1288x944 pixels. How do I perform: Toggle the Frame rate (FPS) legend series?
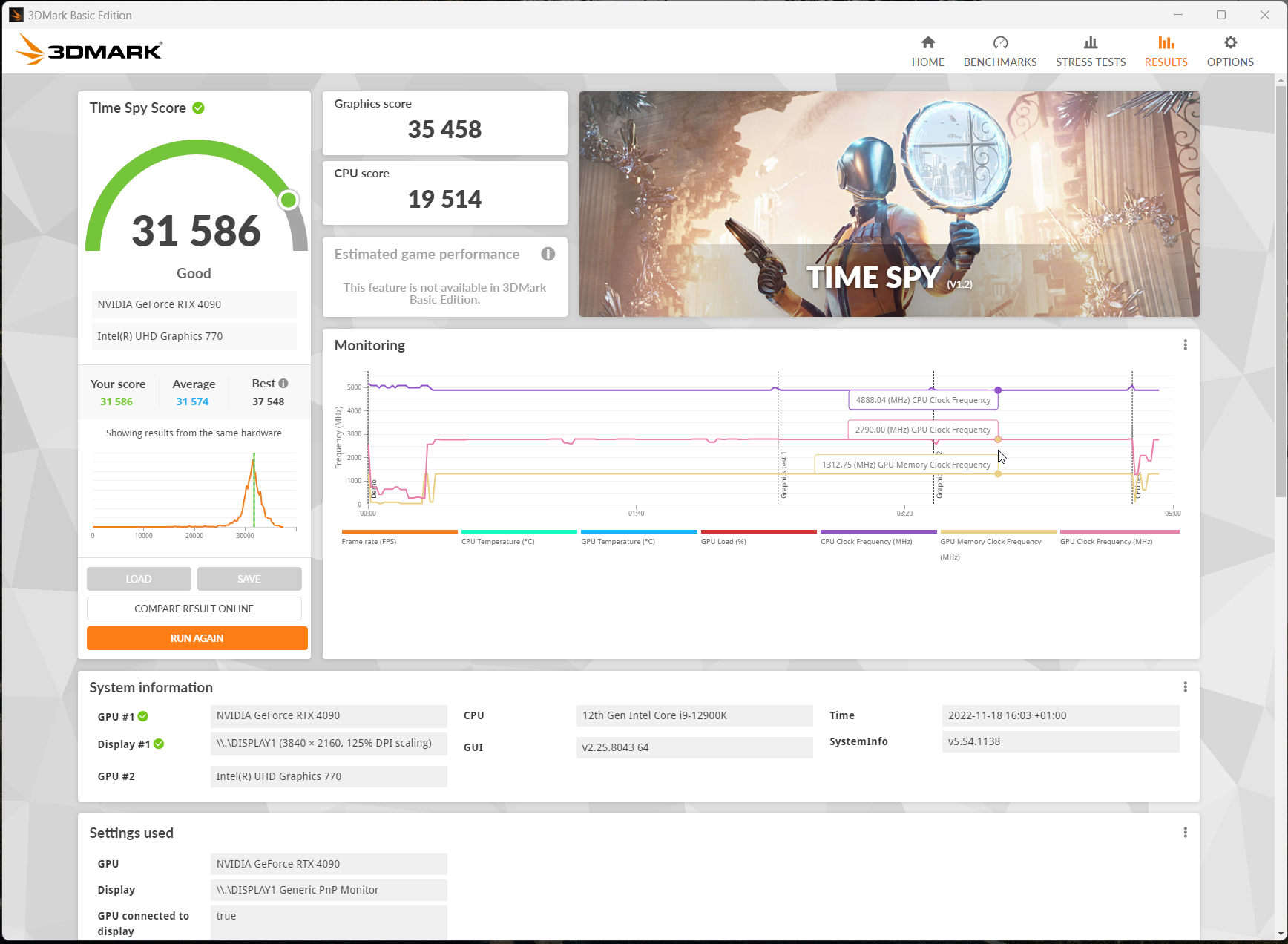tap(399, 537)
